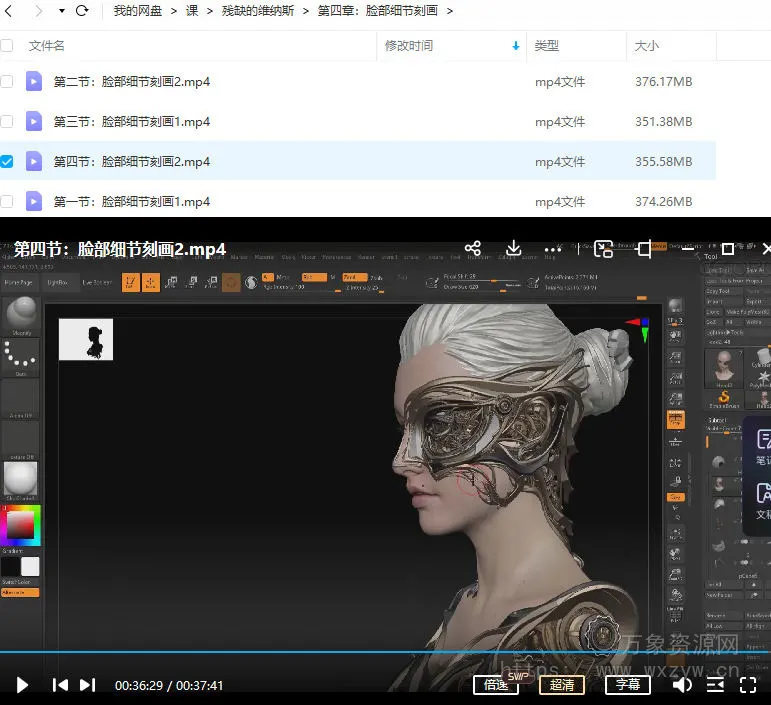
Task: Refresh the file list
Action: (82, 11)
